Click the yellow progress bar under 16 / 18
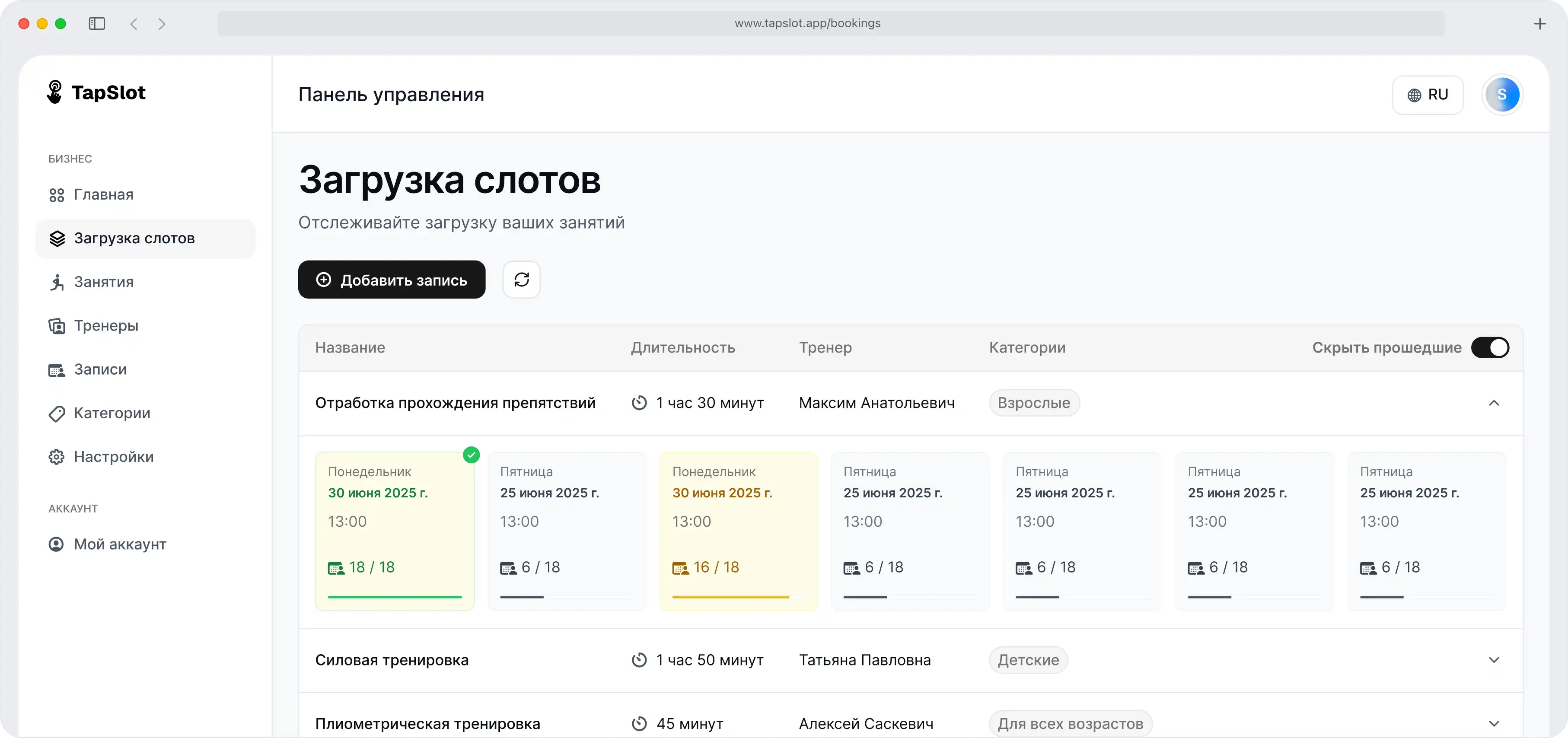 (x=730, y=598)
